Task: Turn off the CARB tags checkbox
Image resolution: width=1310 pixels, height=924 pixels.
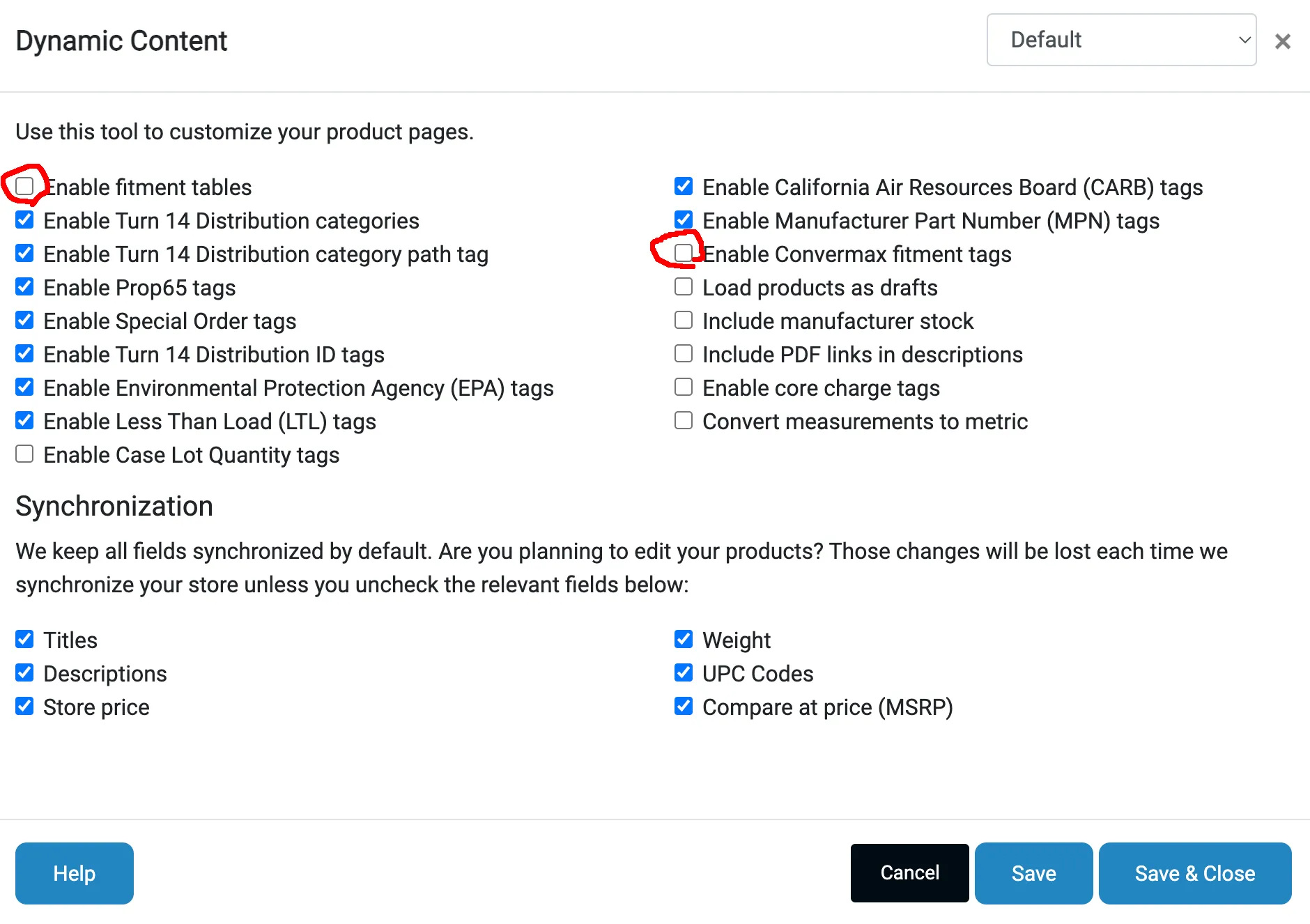Action: (x=684, y=187)
